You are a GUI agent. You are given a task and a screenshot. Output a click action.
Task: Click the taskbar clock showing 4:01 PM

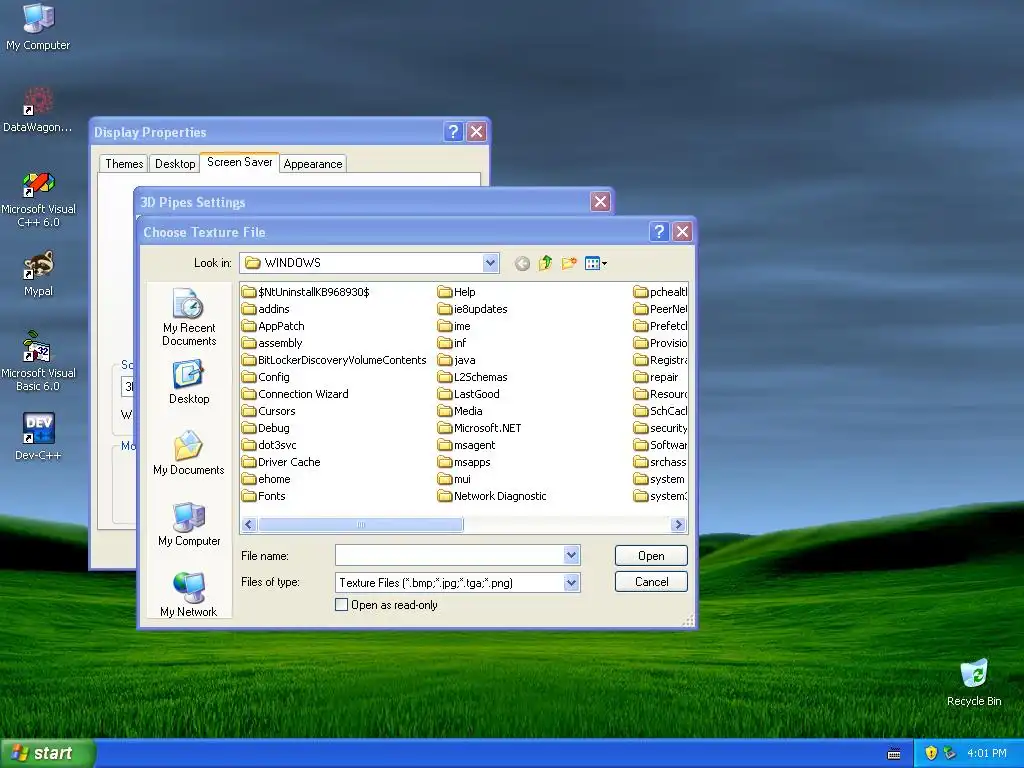click(x=986, y=753)
